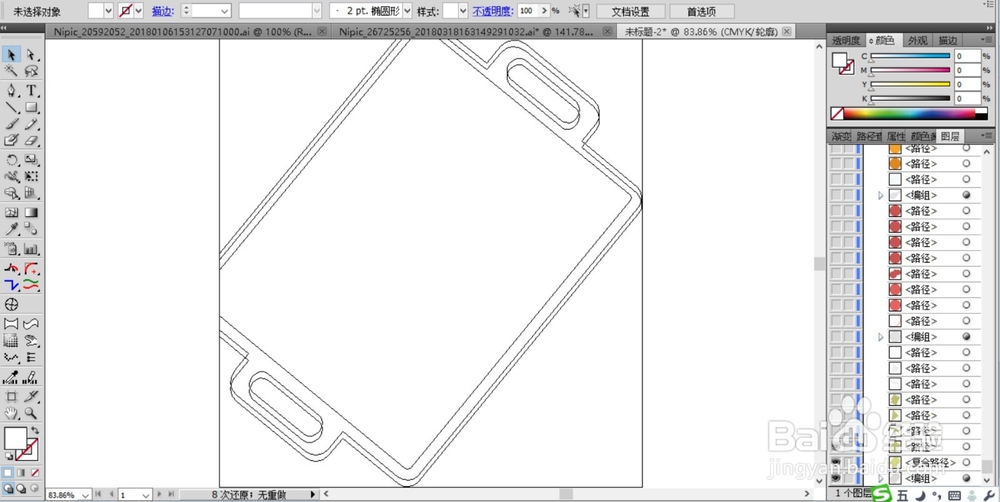1000x502 pixels.
Task: Pick the Eyedropper tool
Action: click(11, 229)
